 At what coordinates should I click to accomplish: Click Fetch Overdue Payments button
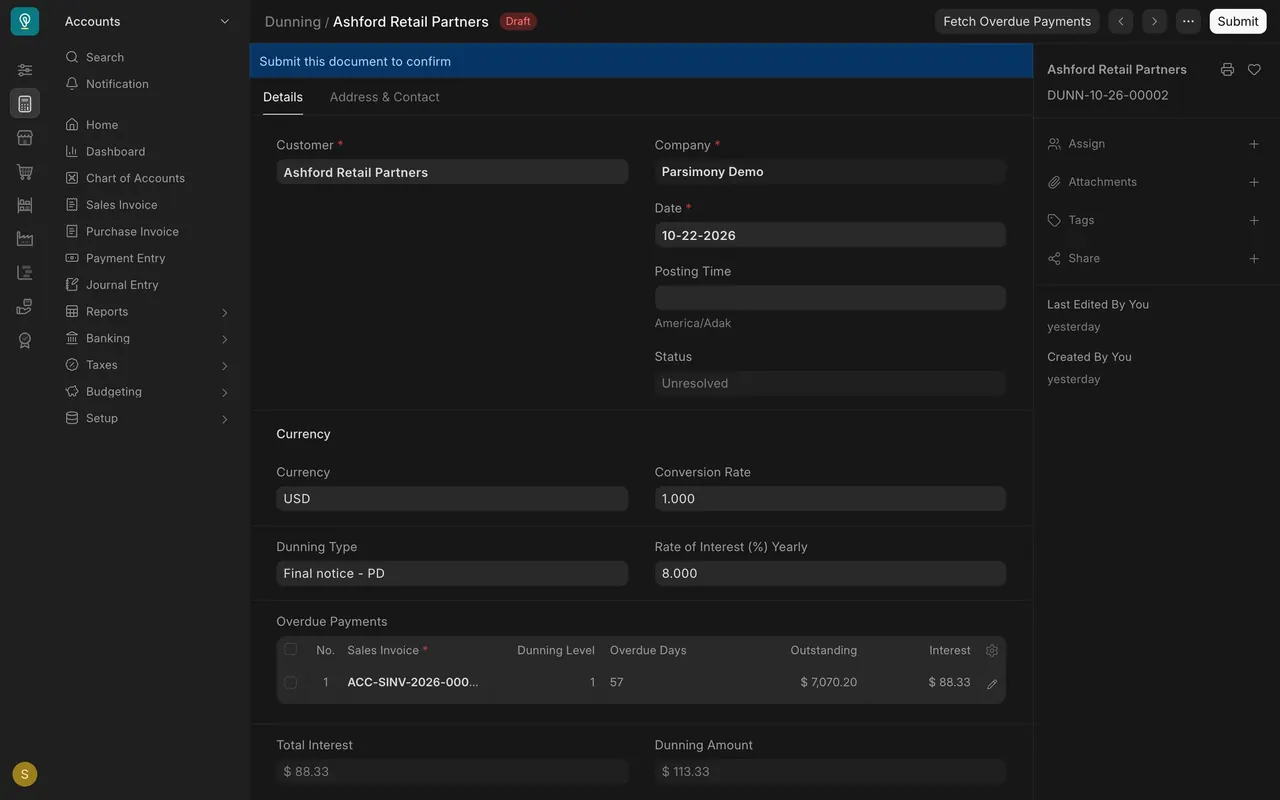point(1017,21)
